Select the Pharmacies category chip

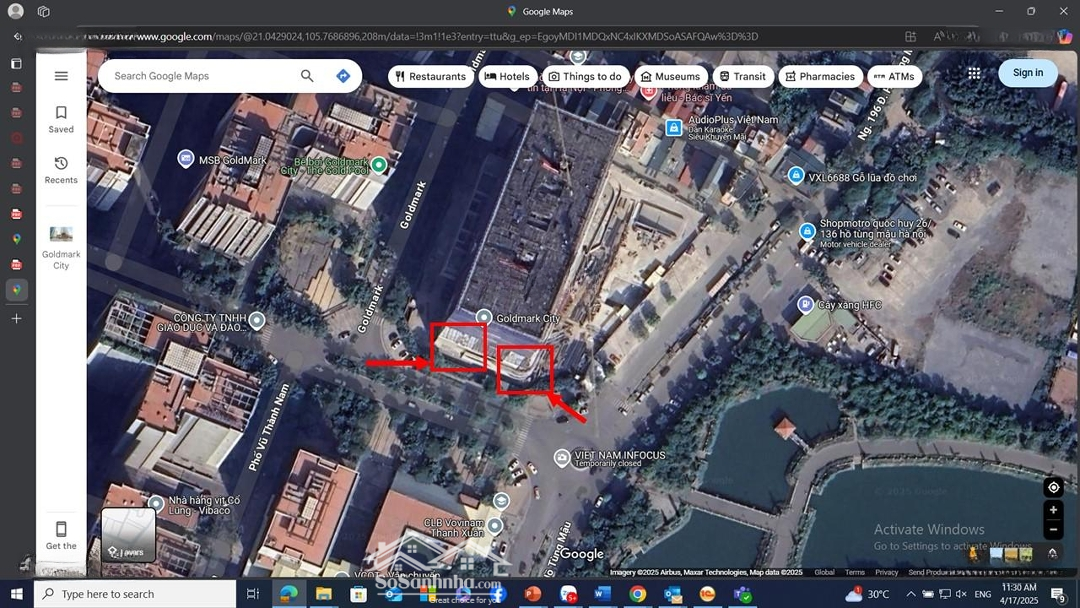tap(820, 76)
